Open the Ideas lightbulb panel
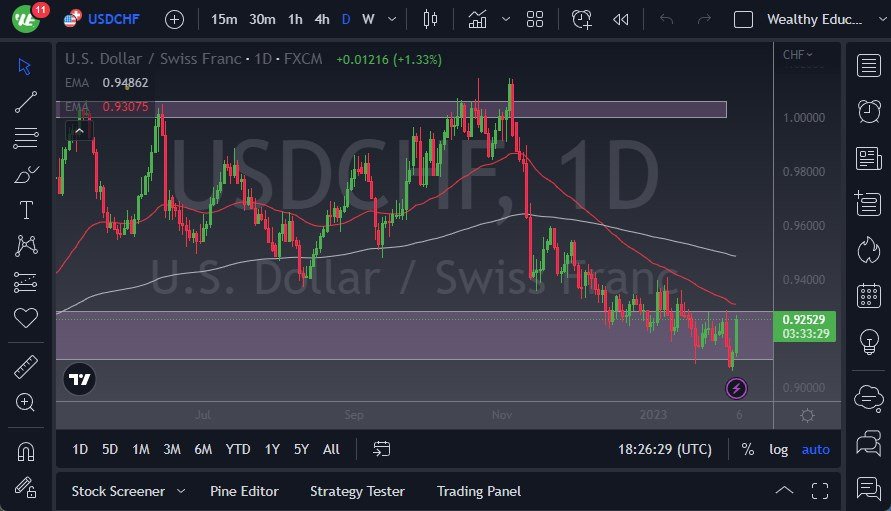The height and width of the screenshot is (511, 891). [x=868, y=342]
